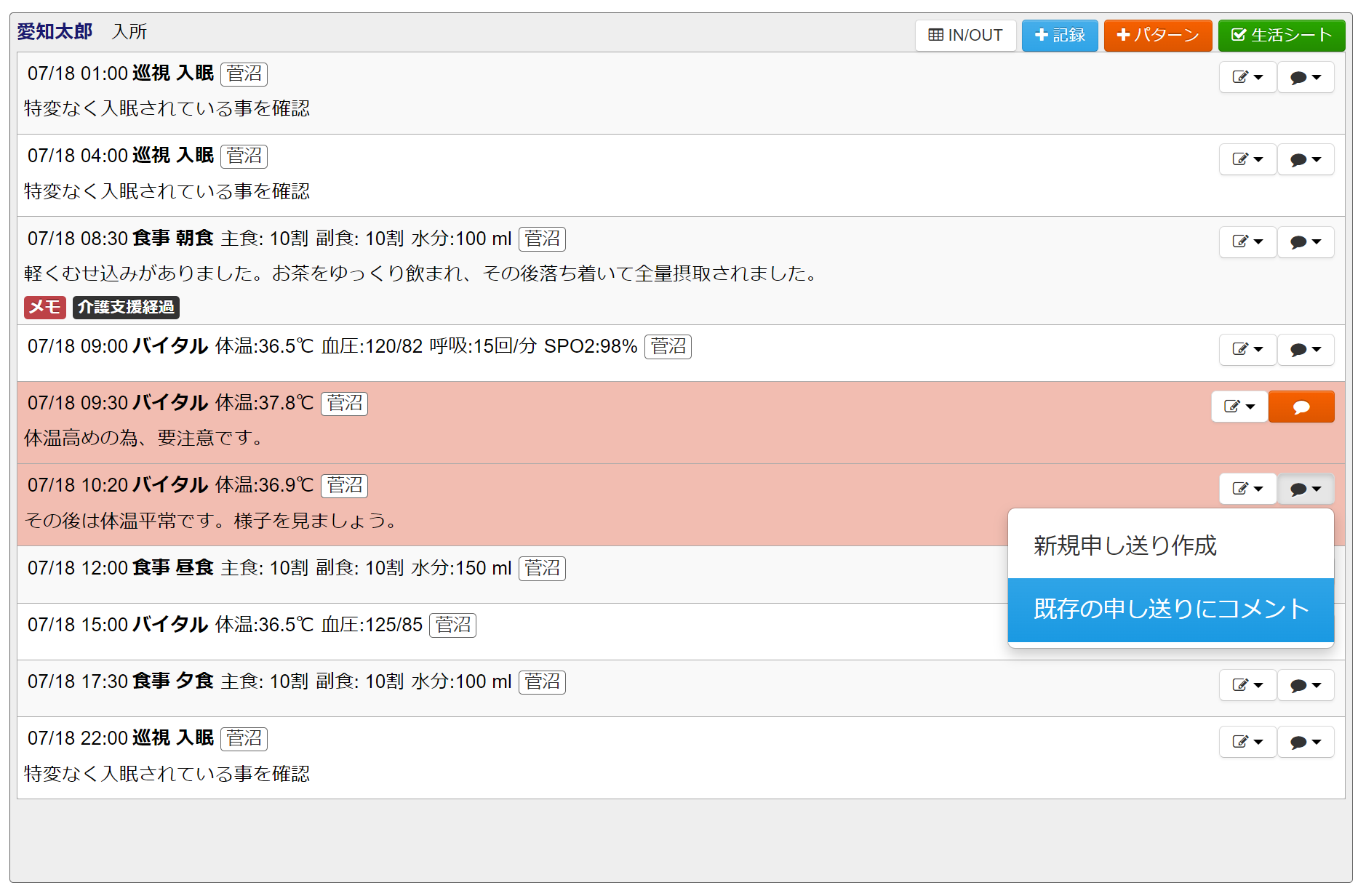The width and height of the screenshot is (1358, 896).
Task: Open edit dropdown on 09:30 vital row
Action: click(1239, 407)
